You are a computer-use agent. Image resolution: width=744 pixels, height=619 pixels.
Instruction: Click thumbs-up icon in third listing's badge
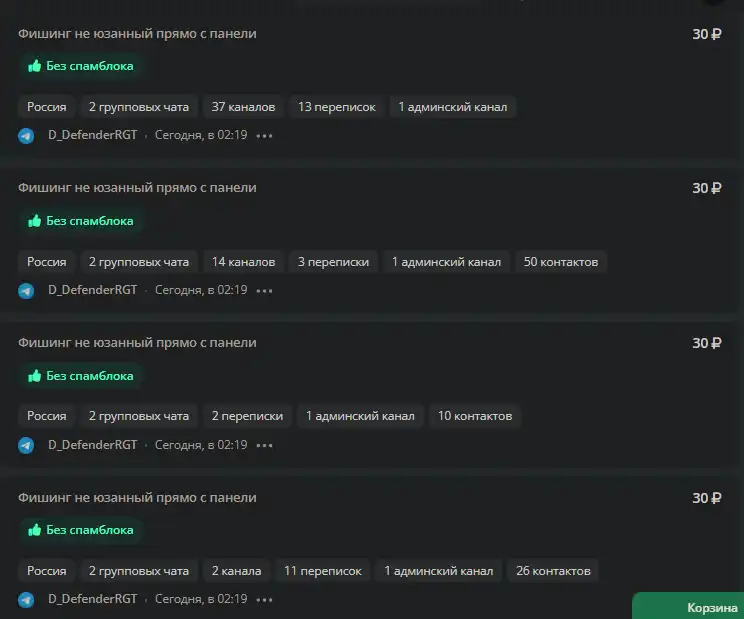click(x=35, y=376)
